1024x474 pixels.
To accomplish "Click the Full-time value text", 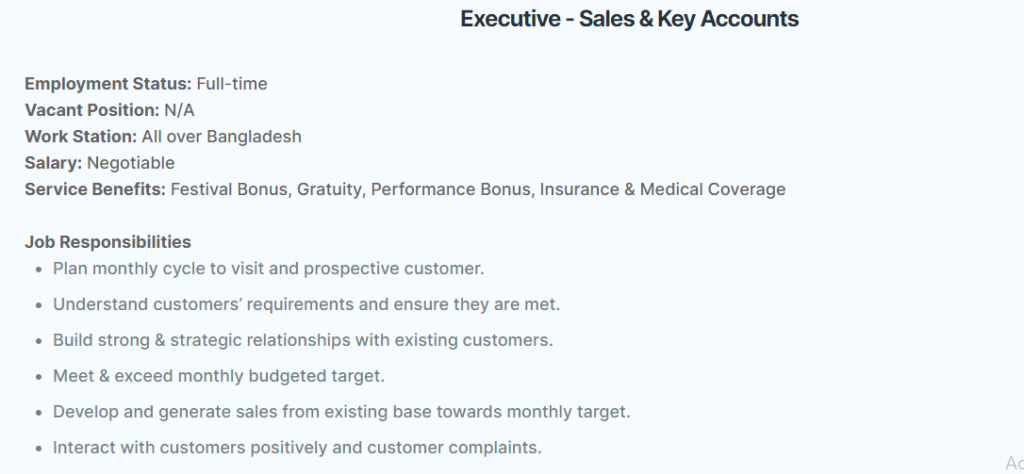I will (x=232, y=84).
